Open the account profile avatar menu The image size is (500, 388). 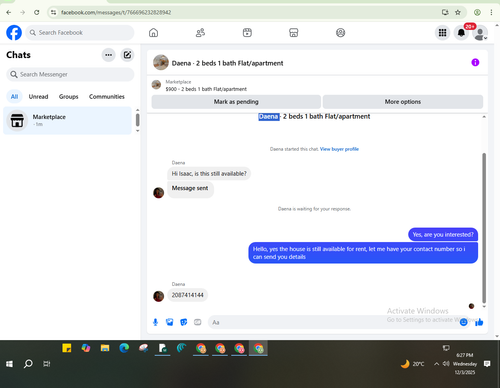pyautogui.click(x=480, y=33)
